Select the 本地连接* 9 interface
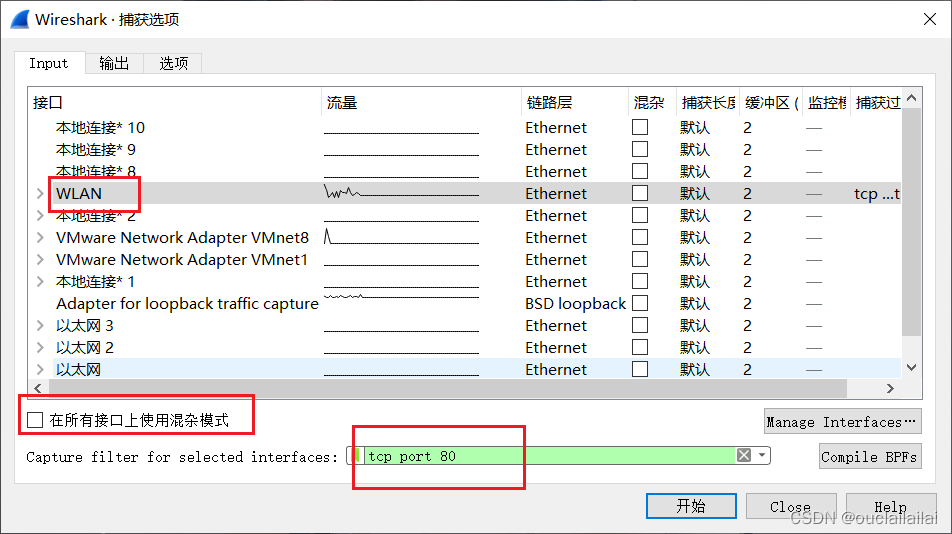 click(x=96, y=149)
